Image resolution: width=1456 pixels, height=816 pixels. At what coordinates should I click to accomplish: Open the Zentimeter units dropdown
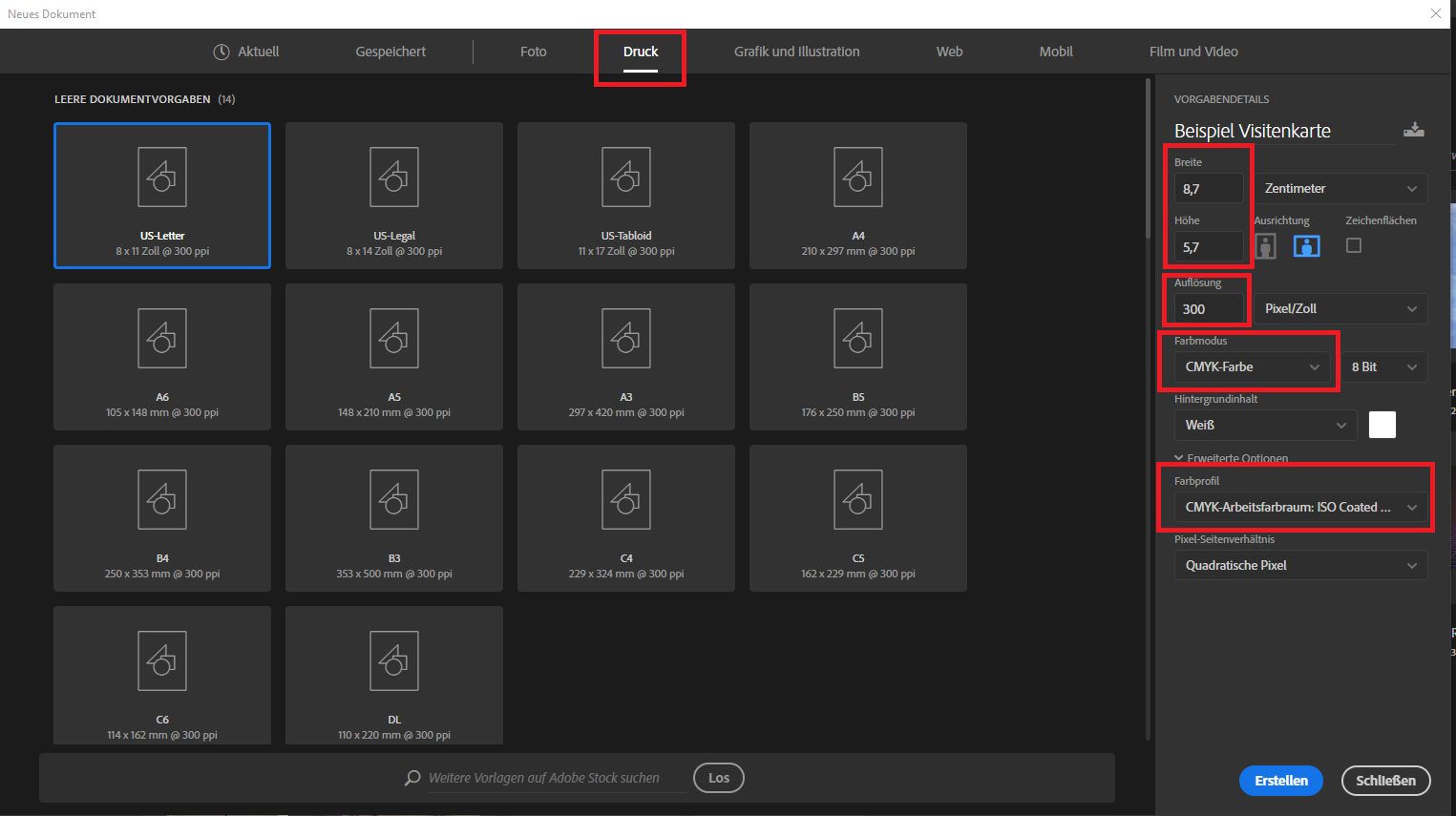pos(1340,188)
